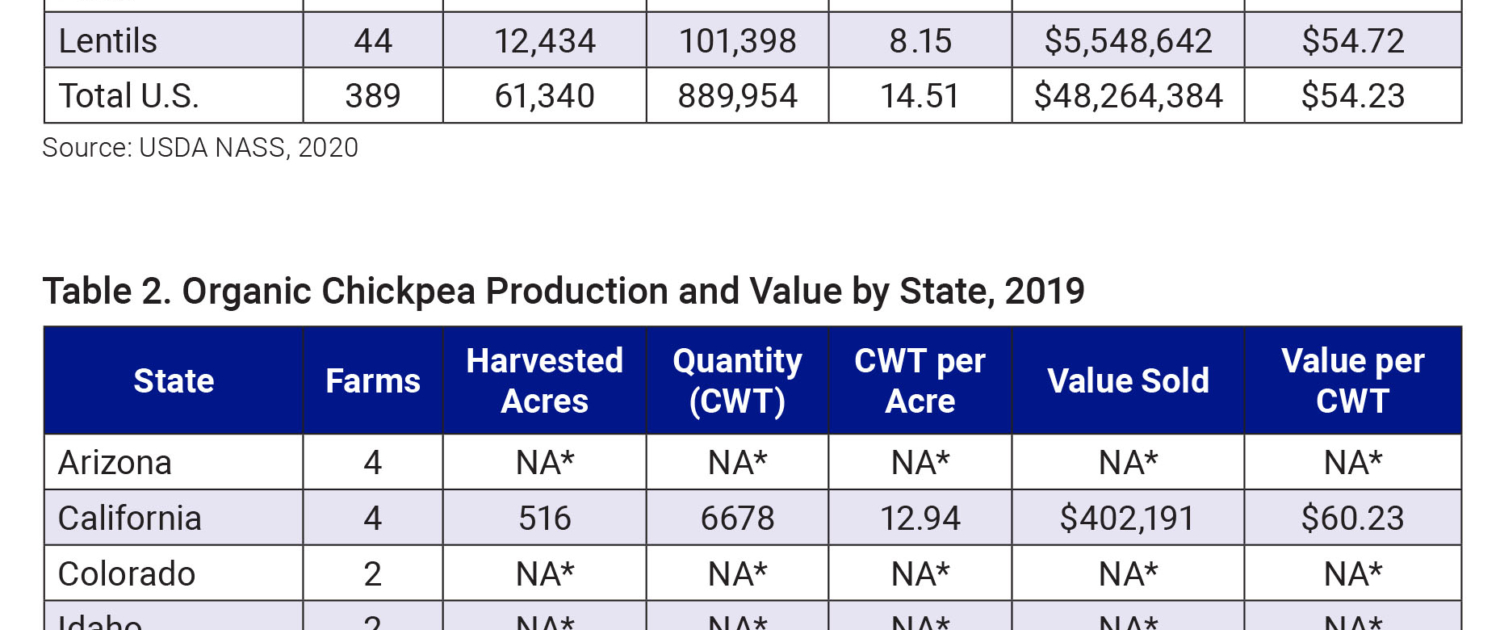Select California's $60.23 value per CWT
Image resolution: width=1500 pixels, height=630 pixels.
(x=1352, y=518)
